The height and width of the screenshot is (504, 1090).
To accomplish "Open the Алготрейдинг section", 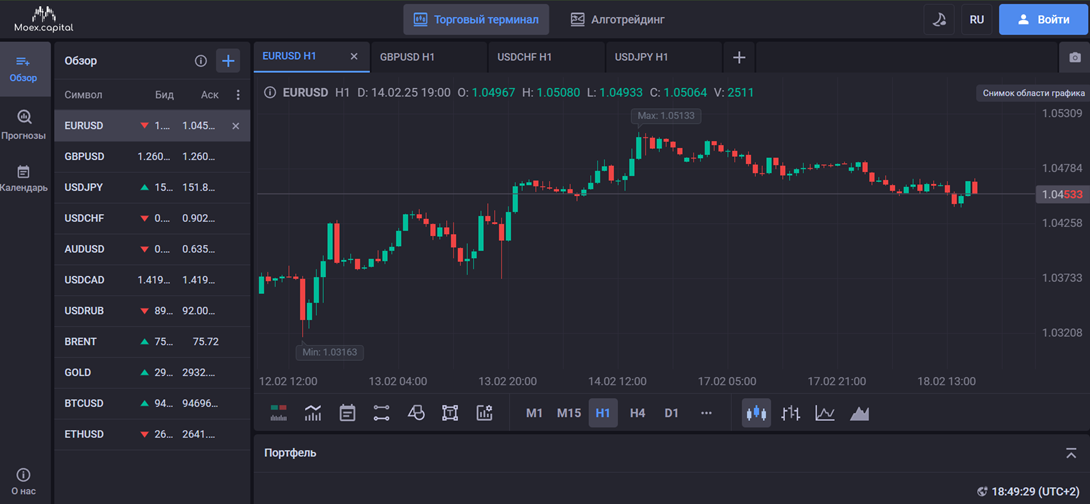I will click(617, 19).
